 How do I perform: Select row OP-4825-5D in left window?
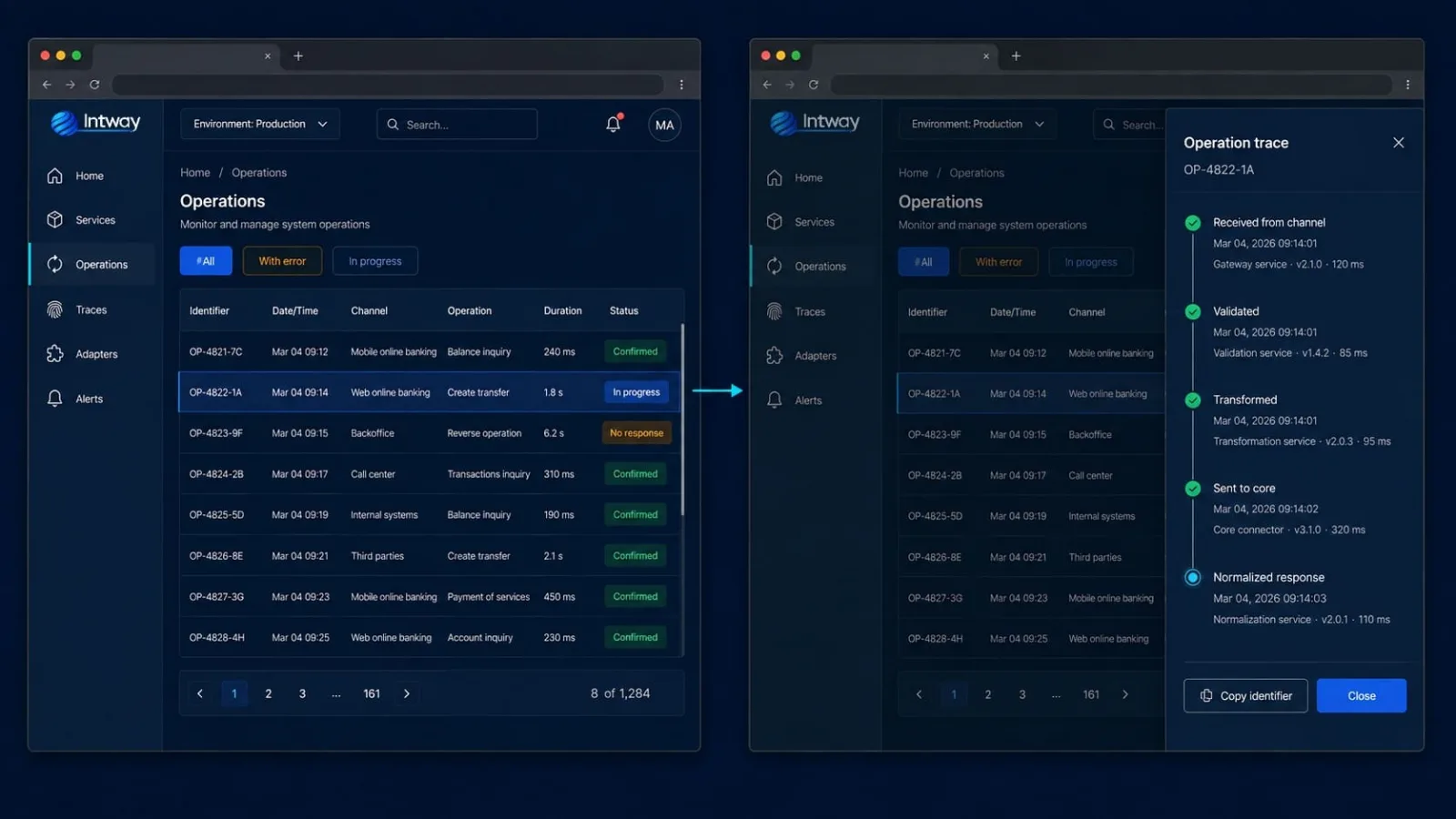pos(430,515)
